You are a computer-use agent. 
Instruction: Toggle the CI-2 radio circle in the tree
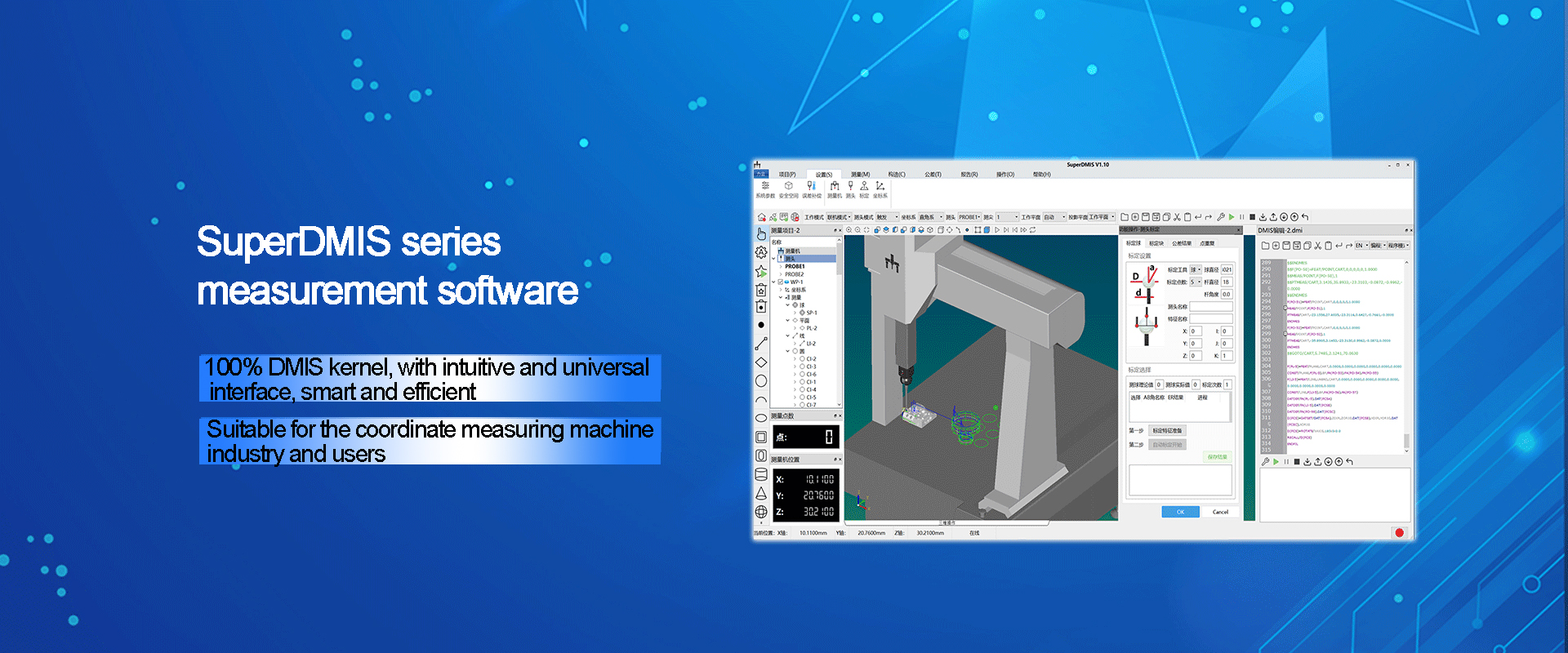click(x=802, y=359)
